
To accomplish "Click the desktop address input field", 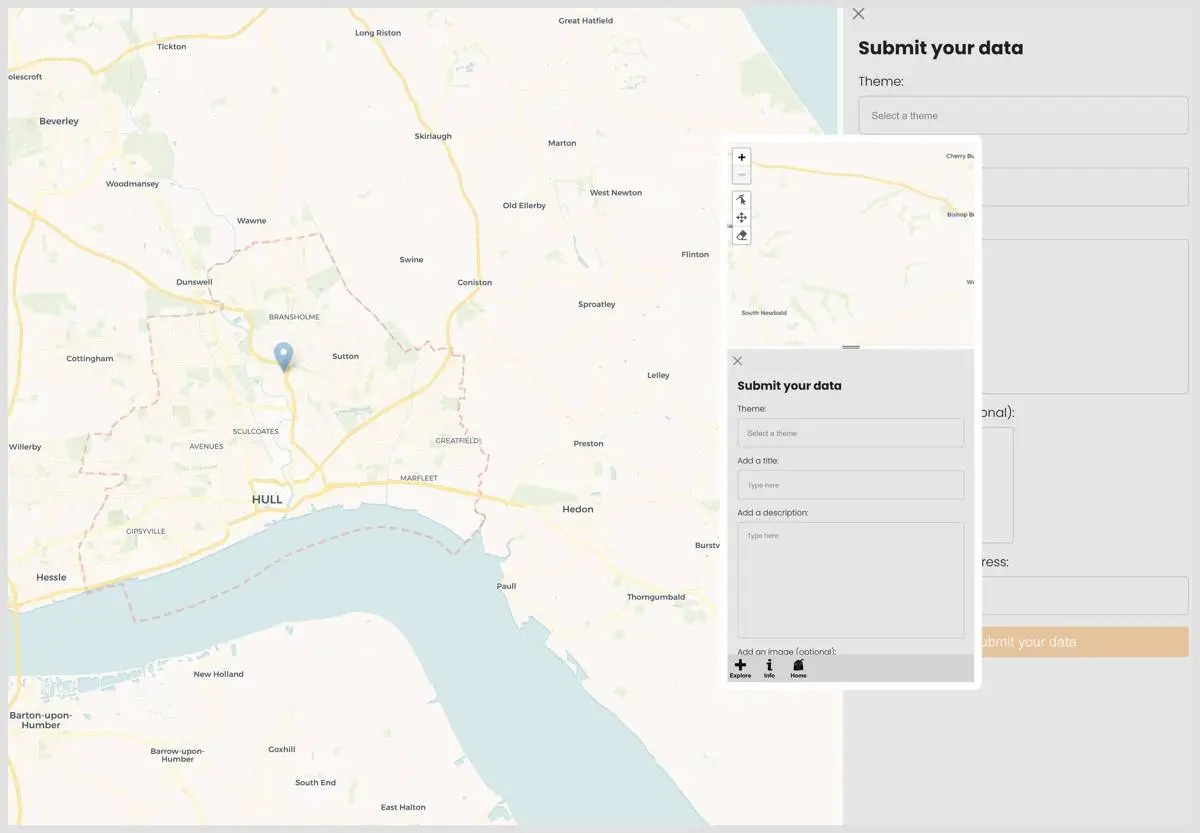I will [x=1085, y=595].
